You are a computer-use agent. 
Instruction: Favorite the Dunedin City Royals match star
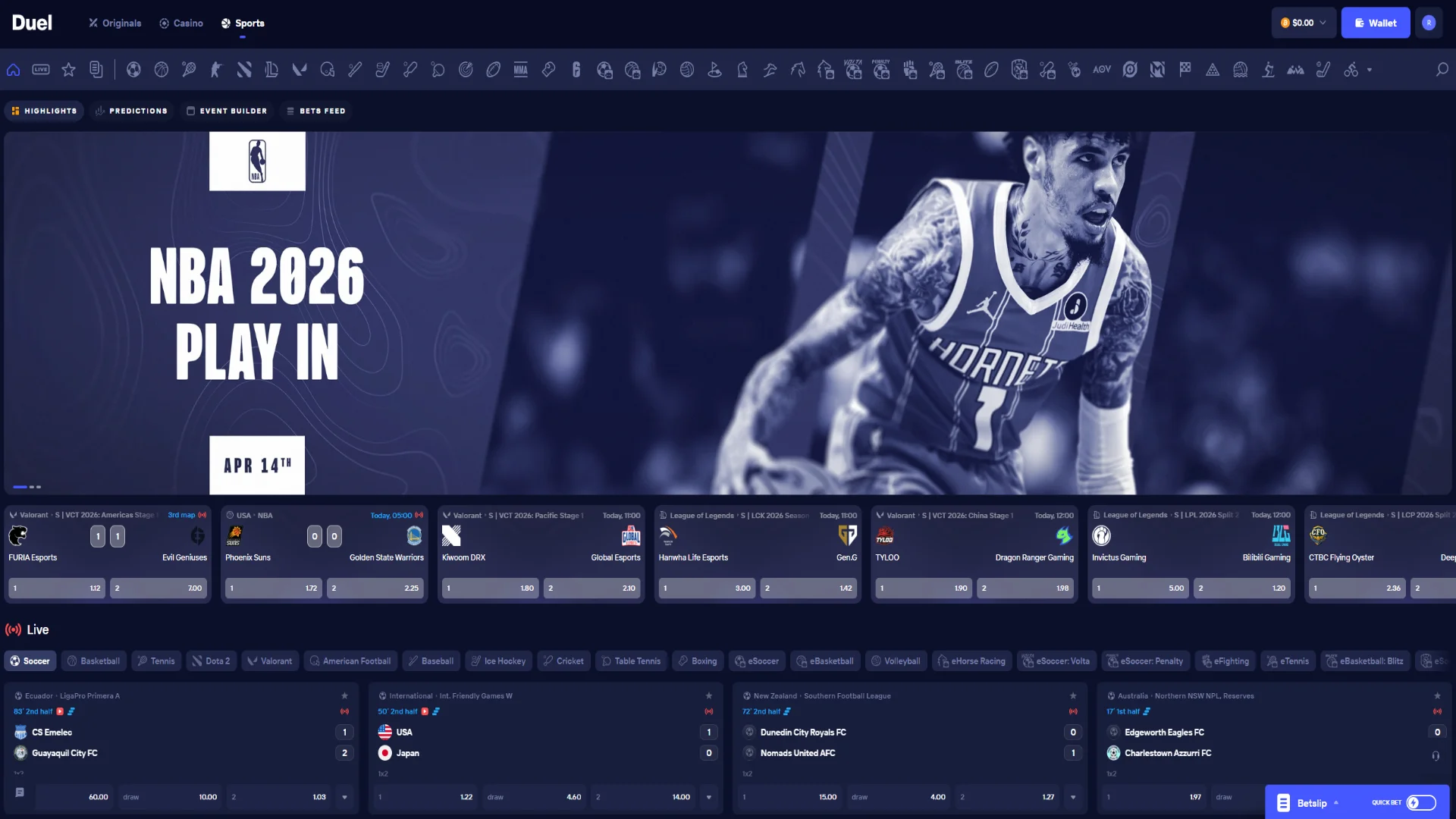[1073, 695]
